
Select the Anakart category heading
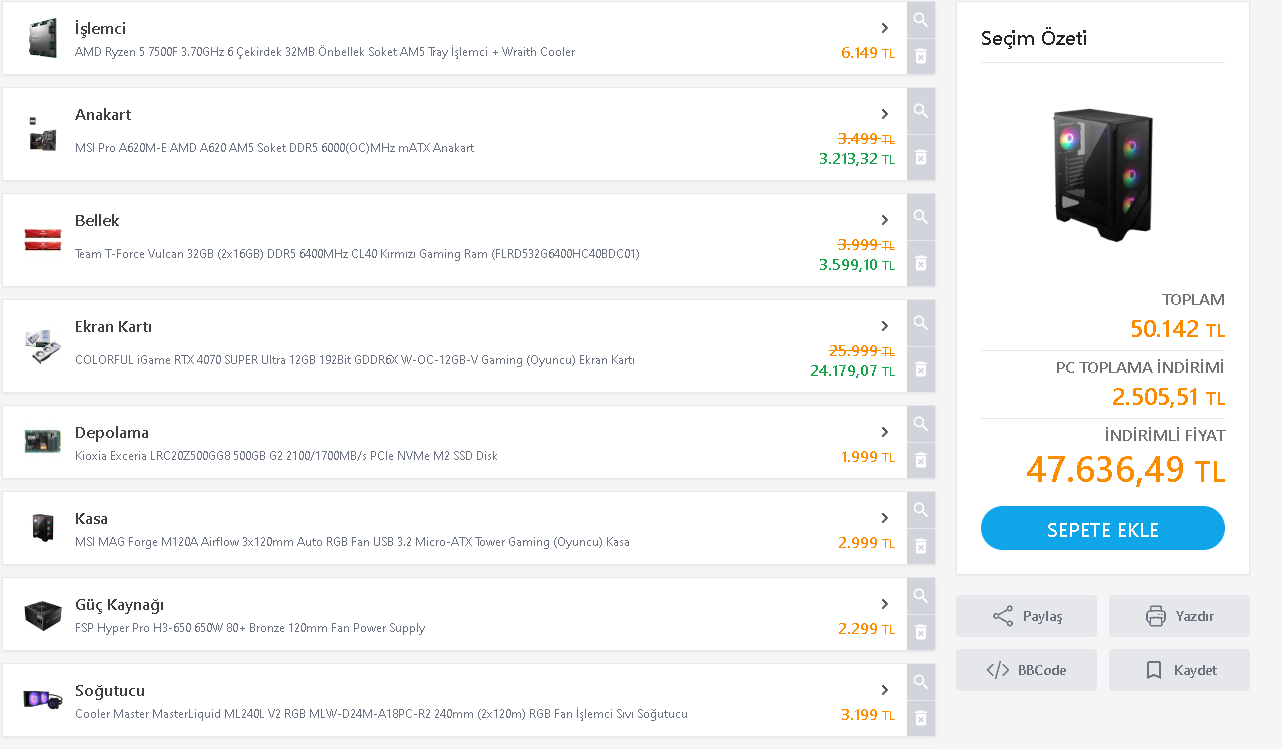pyautogui.click(x=103, y=114)
